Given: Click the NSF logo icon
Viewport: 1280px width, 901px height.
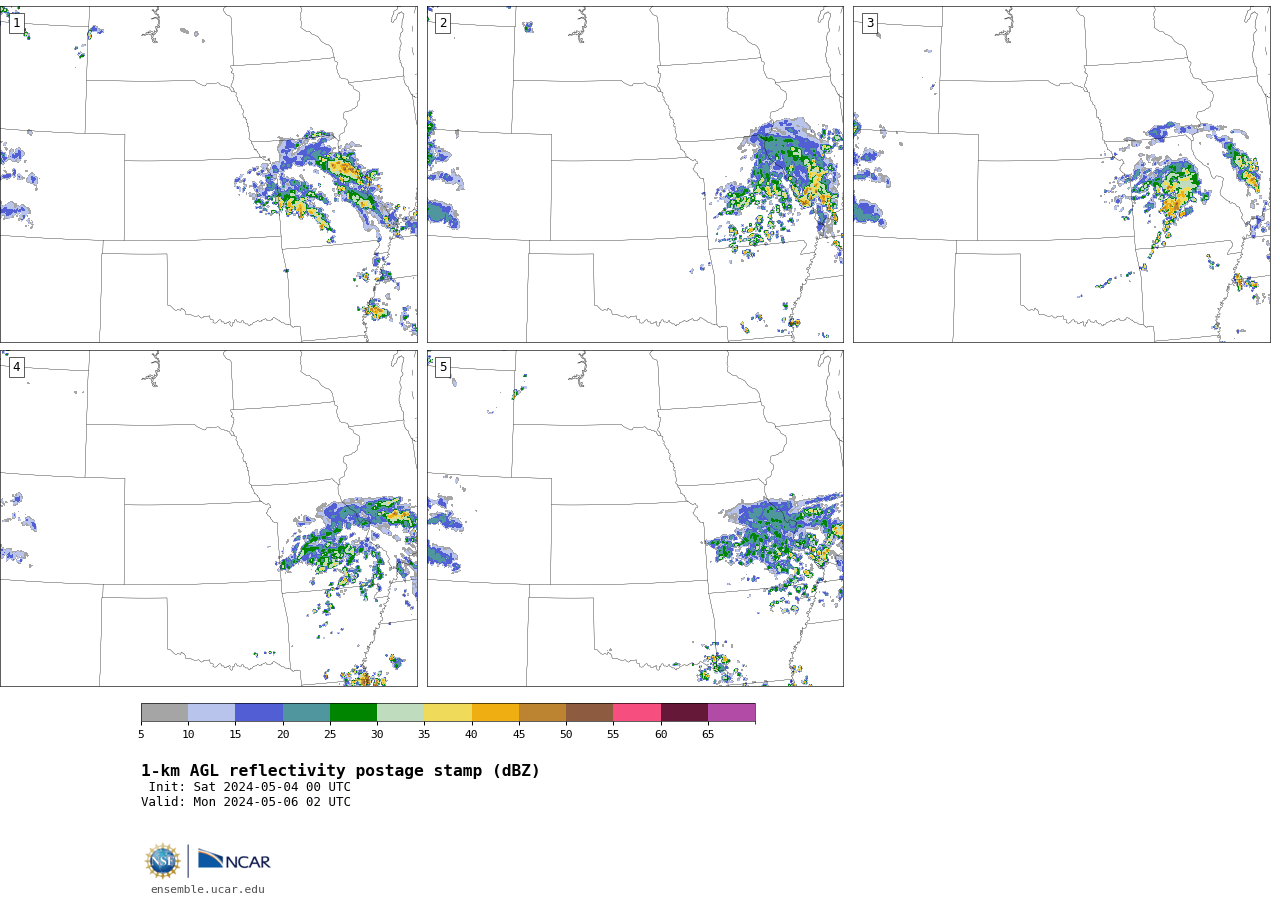Looking at the screenshot, I should pyautogui.click(x=163, y=861).
